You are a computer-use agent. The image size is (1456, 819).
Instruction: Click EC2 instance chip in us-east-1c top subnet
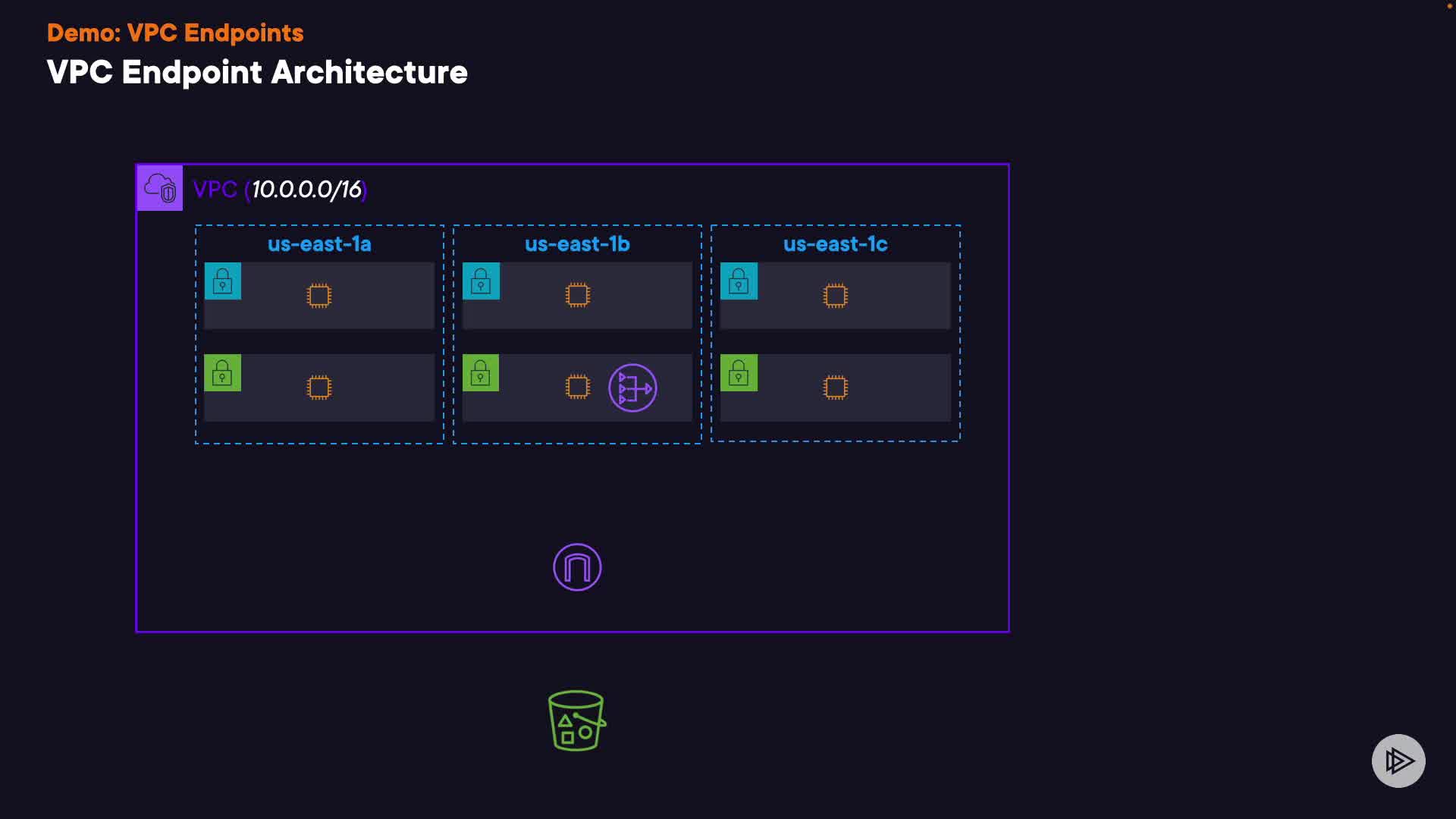pyautogui.click(x=835, y=296)
